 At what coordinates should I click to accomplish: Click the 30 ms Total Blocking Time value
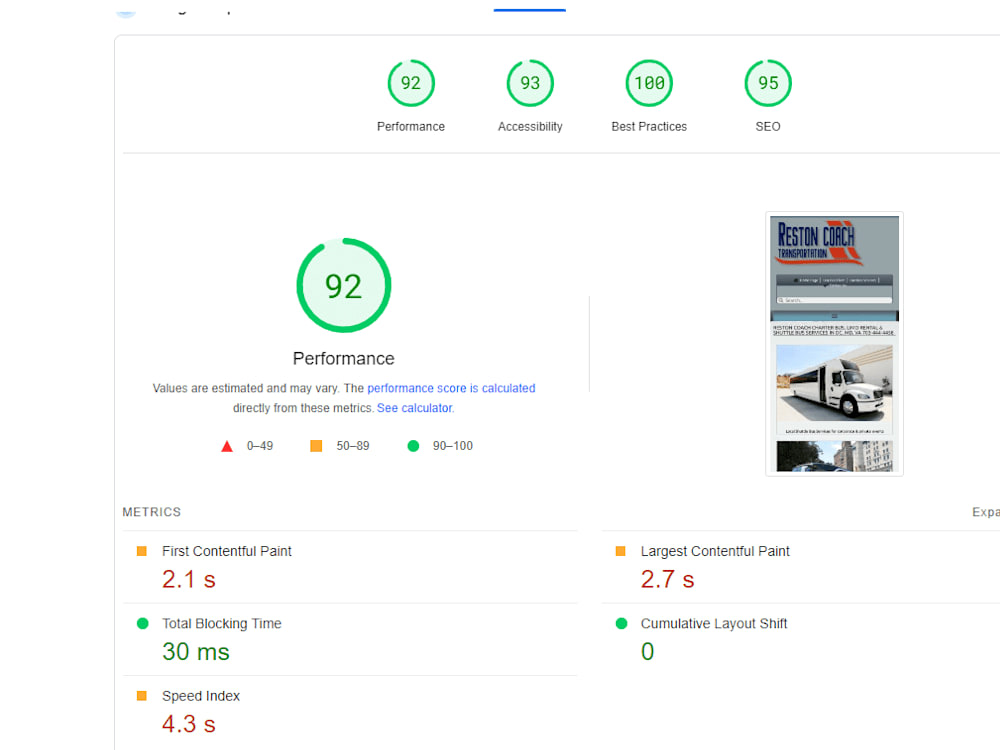[196, 651]
